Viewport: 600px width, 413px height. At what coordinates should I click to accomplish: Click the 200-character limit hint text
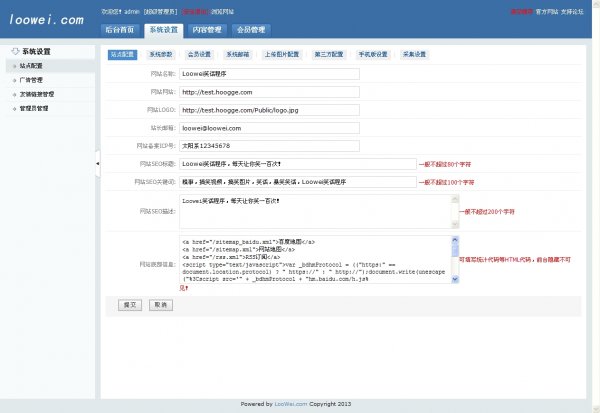[487, 212]
